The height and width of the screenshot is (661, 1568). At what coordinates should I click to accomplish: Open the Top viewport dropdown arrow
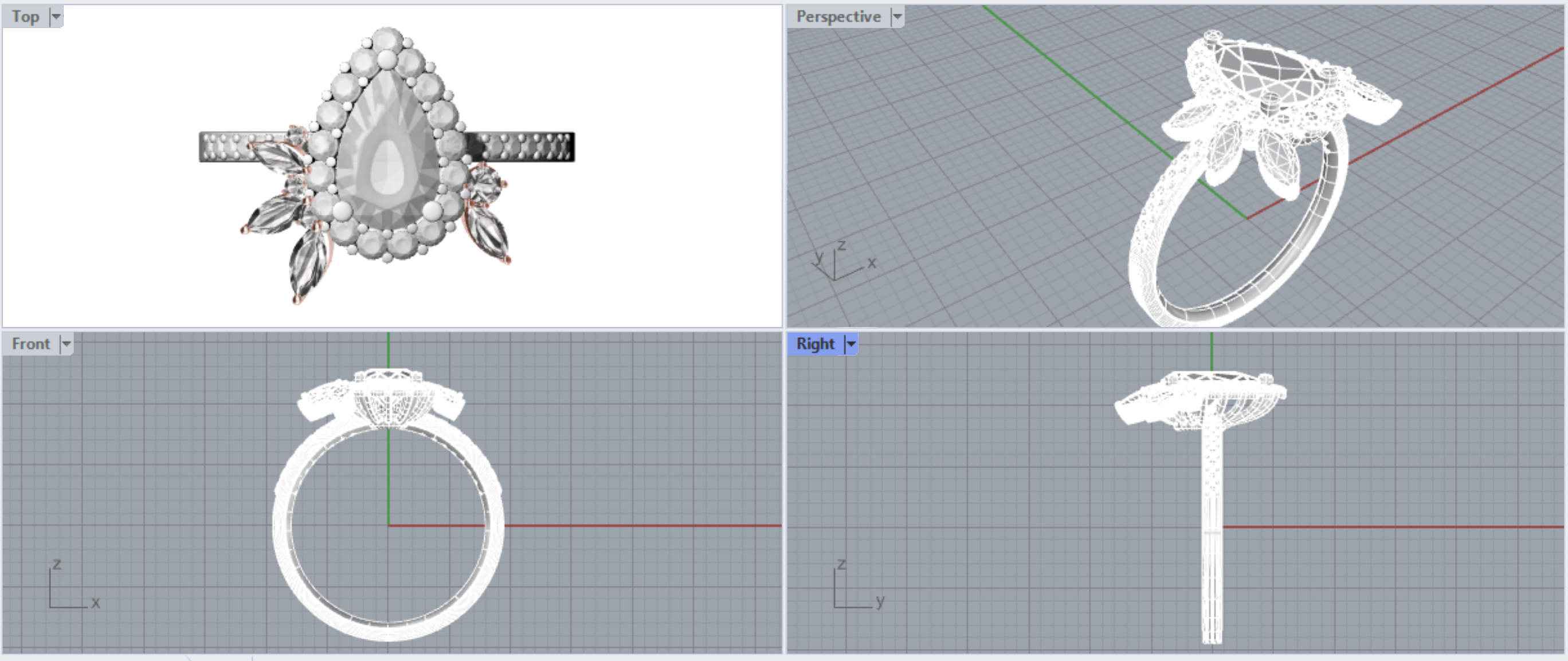tap(56, 17)
